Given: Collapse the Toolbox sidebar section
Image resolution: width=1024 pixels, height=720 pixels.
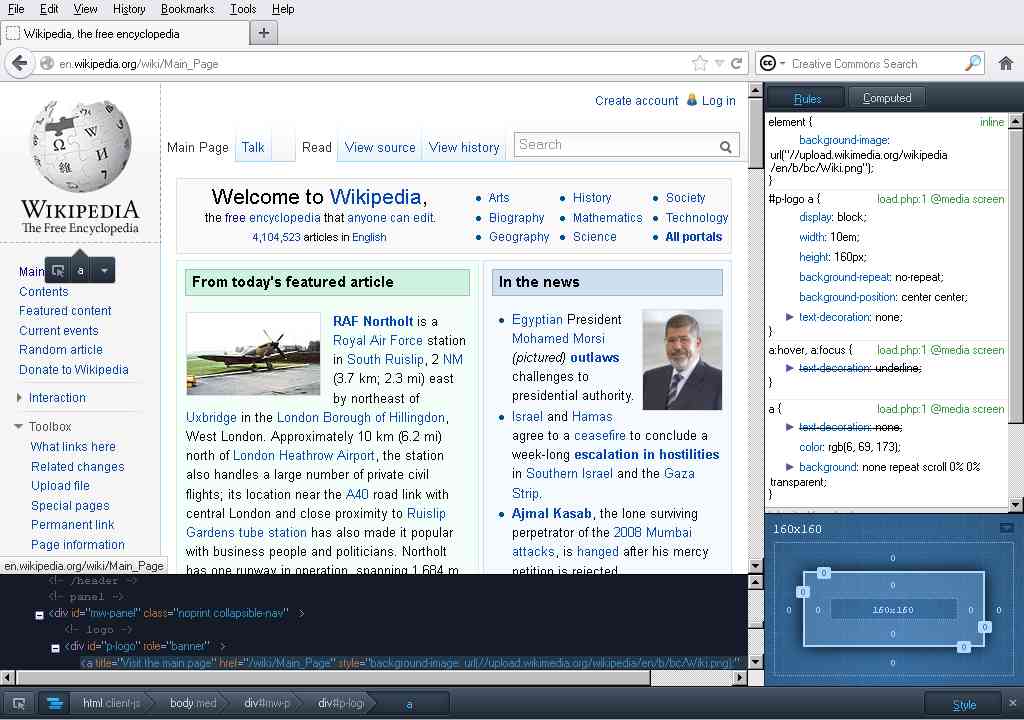Looking at the screenshot, I should (x=18, y=427).
